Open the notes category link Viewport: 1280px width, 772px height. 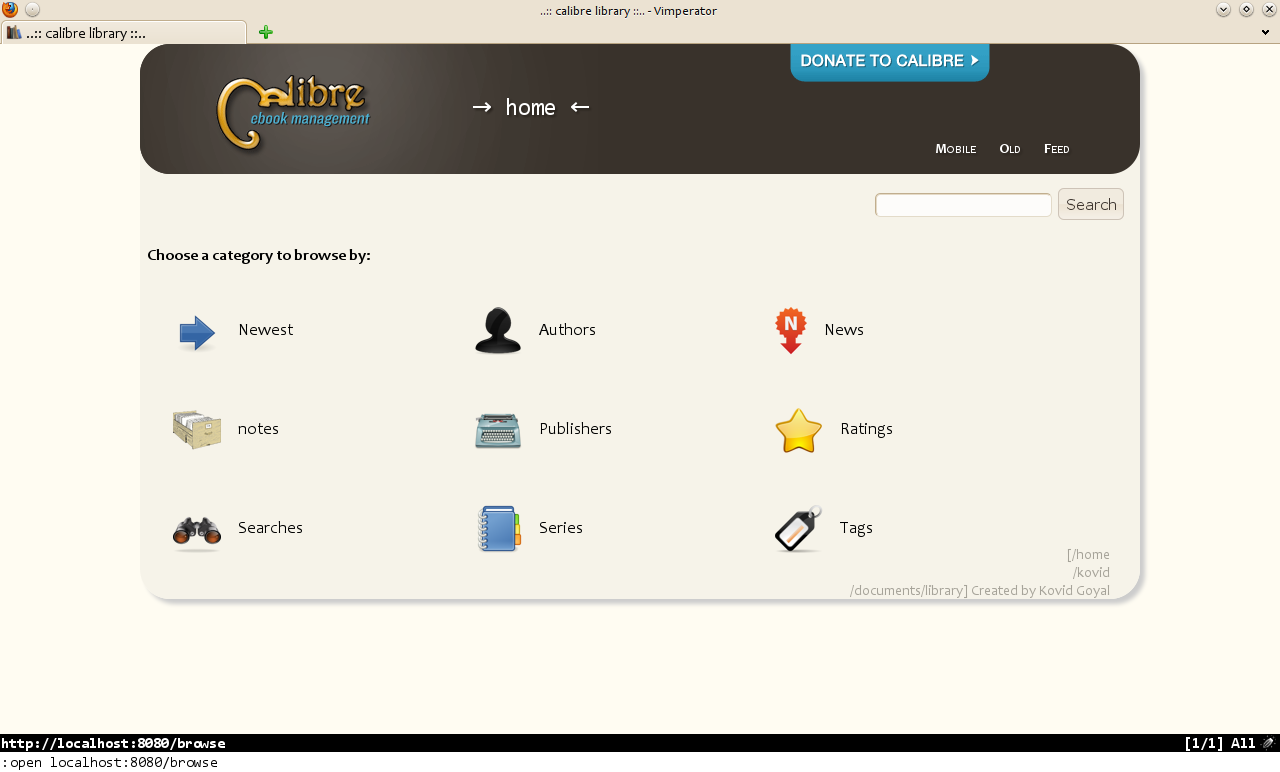pos(258,429)
